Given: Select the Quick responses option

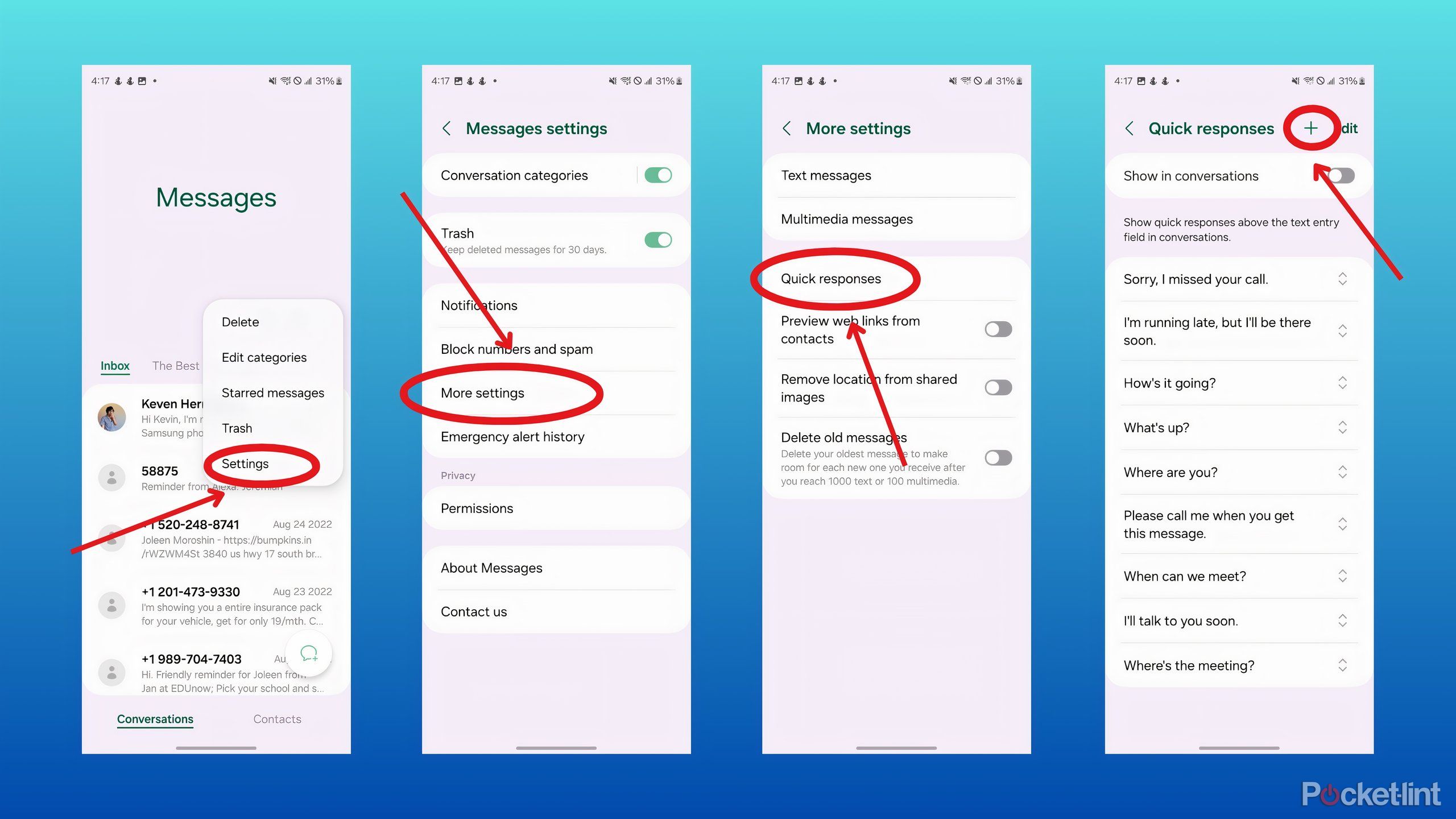Looking at the screenshot, I should [830, 278].
